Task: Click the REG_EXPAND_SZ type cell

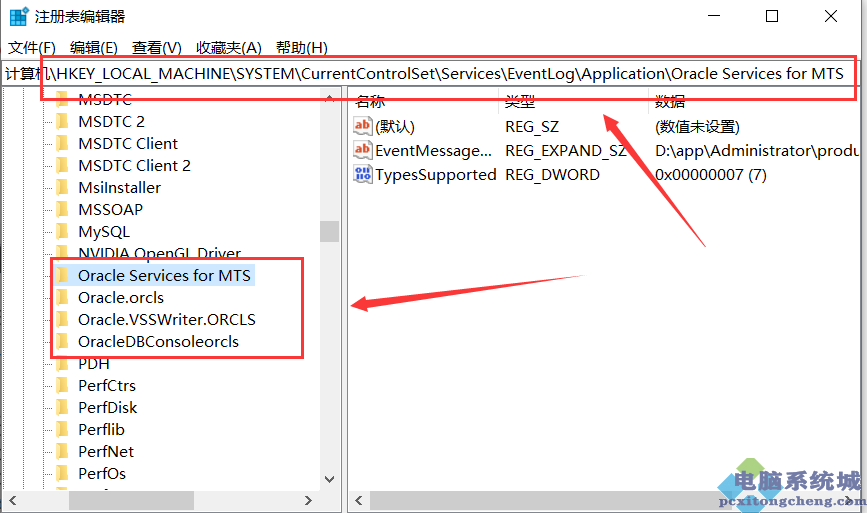Action: [x=566, y=150]
